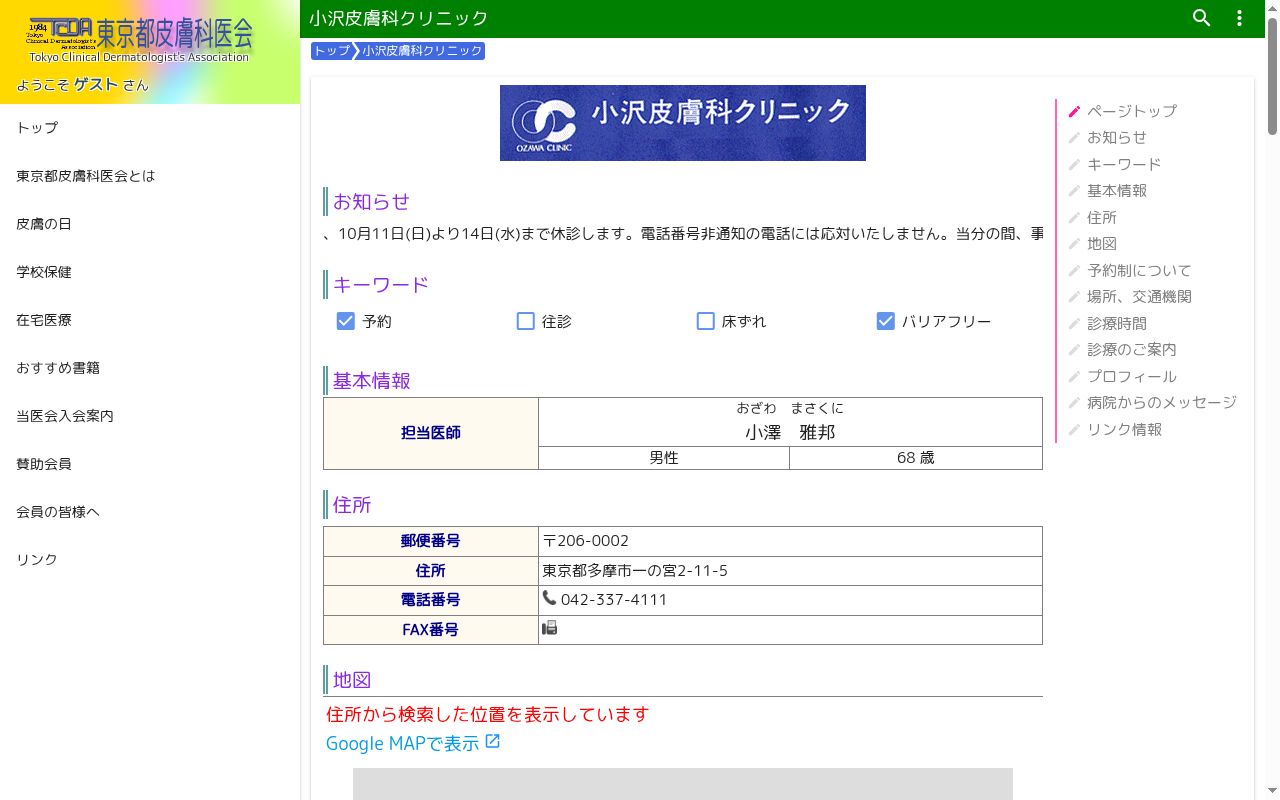
Task: Jump to プロフィール in the page index
Action: 1132,376
